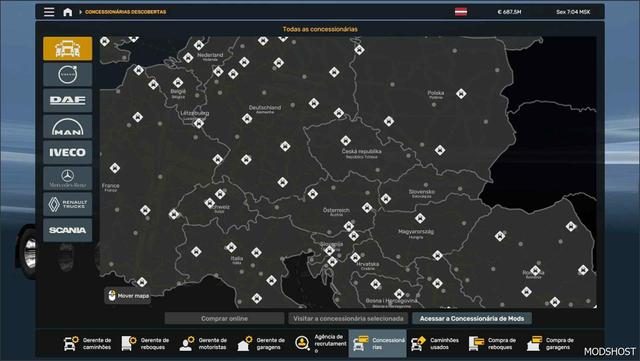Image resolution: width=640 pixels, height=361 pixels.
Task: Filter dealerships by MAN logo
Action: coord(68,127)
